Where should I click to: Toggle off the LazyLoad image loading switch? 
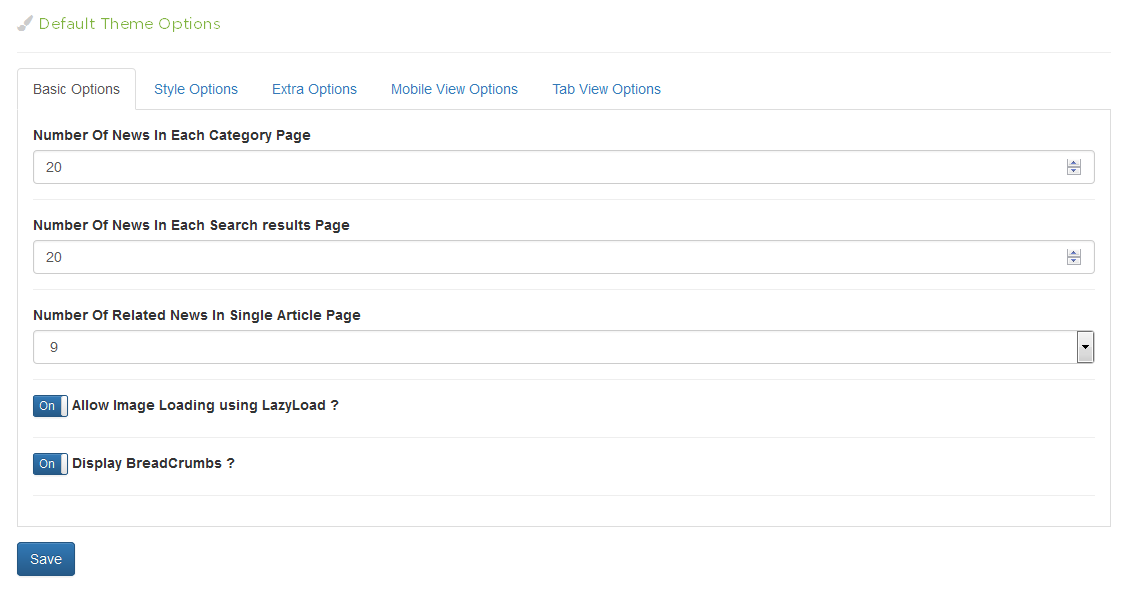(50, 406)
